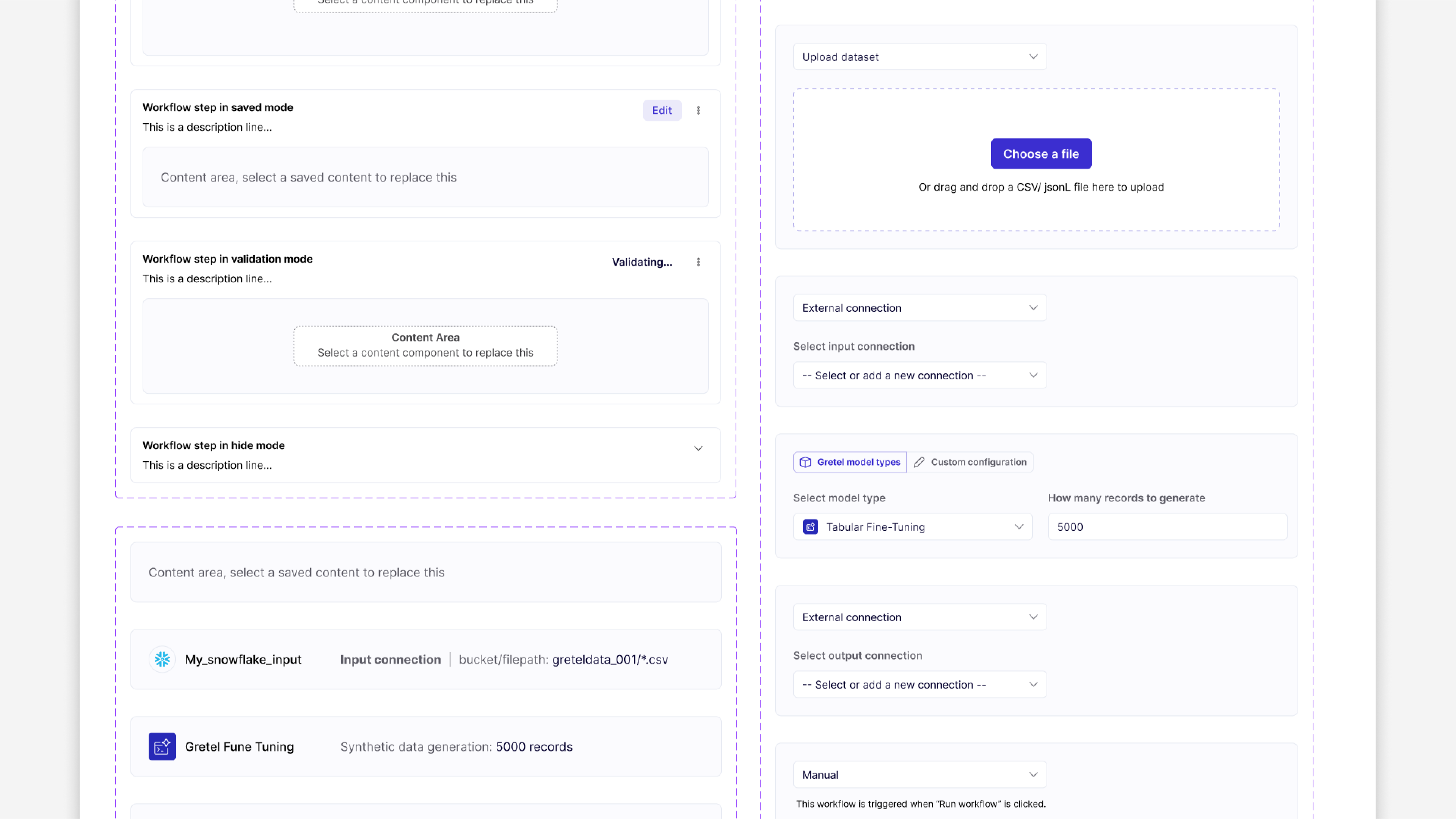Viewport: 1456px width, 819px height.
Task: Click the records to generate input field
Action: 1167,527
